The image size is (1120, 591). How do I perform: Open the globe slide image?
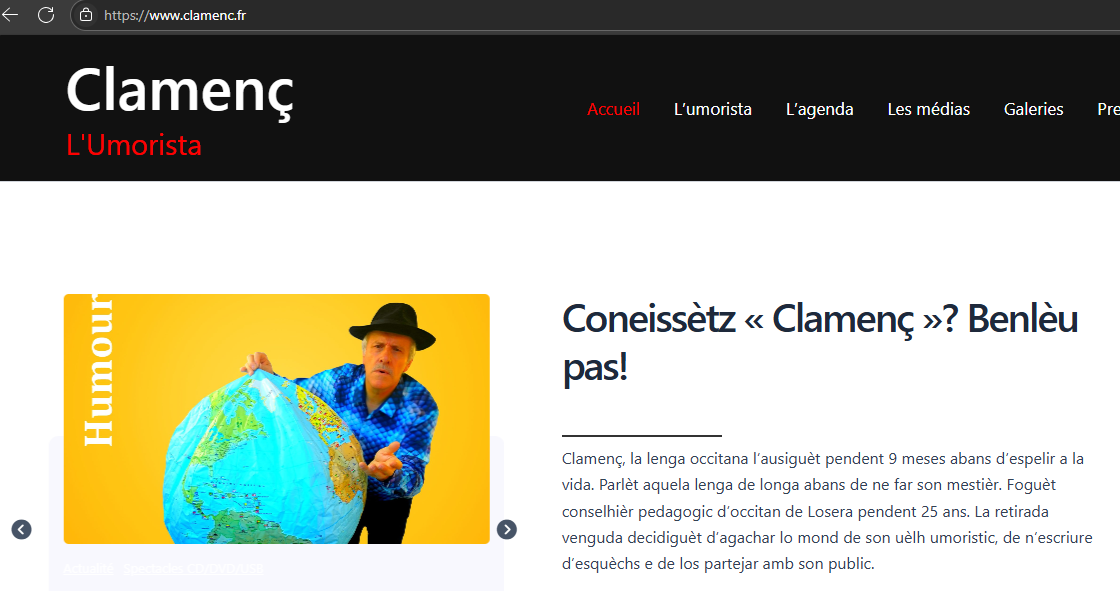276,419
